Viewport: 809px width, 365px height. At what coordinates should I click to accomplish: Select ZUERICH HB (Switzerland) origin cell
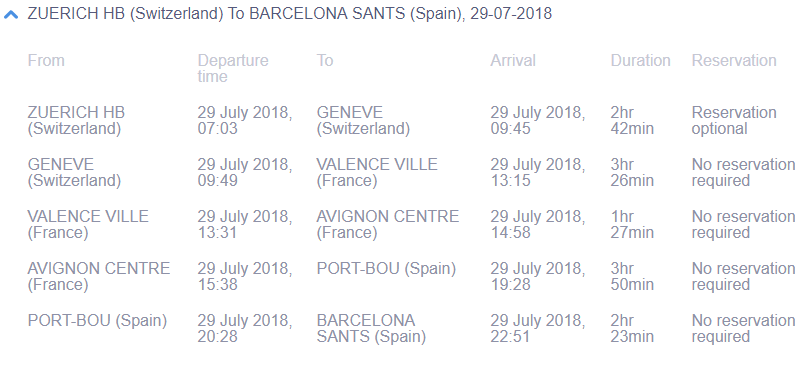[x=76, y=120]
